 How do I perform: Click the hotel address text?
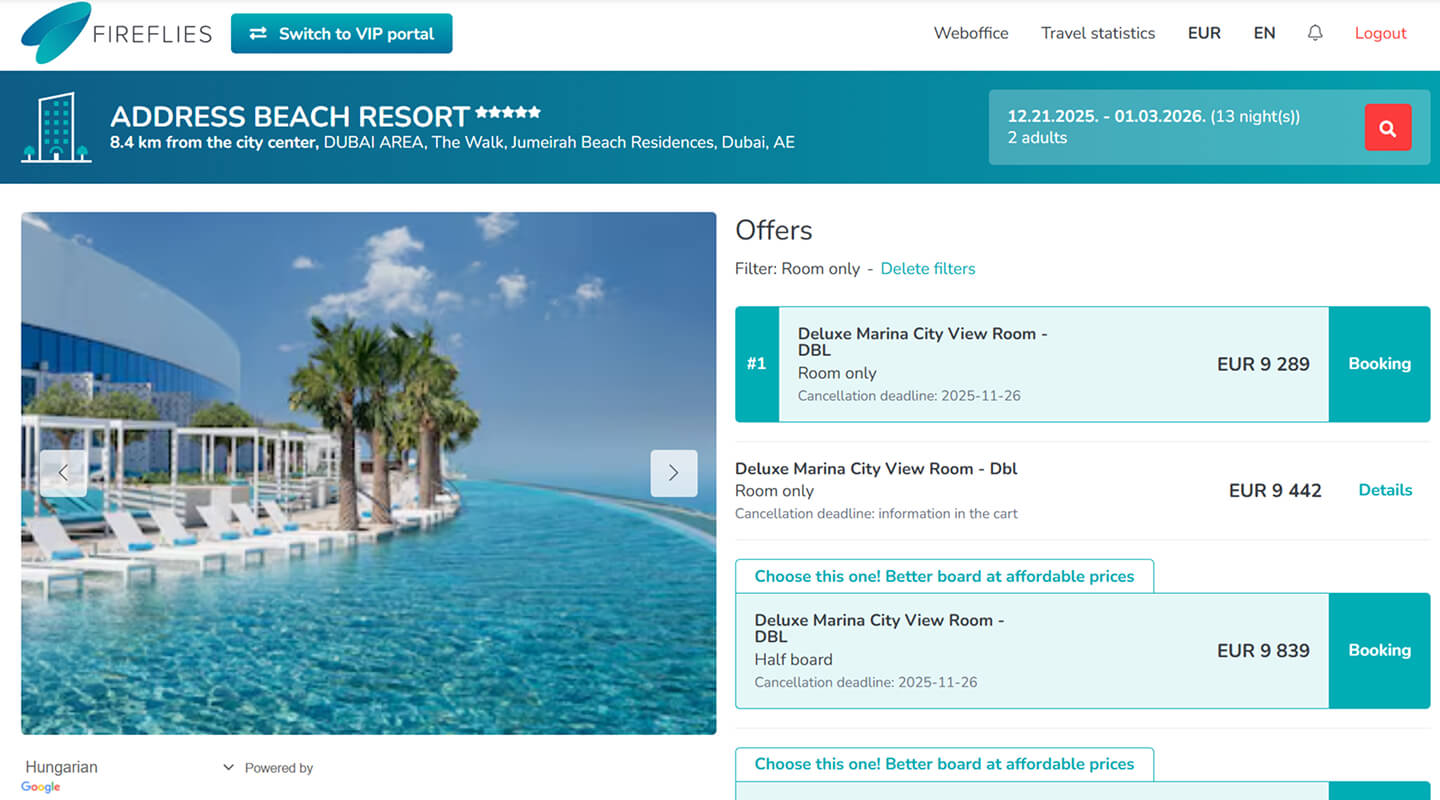452,142
